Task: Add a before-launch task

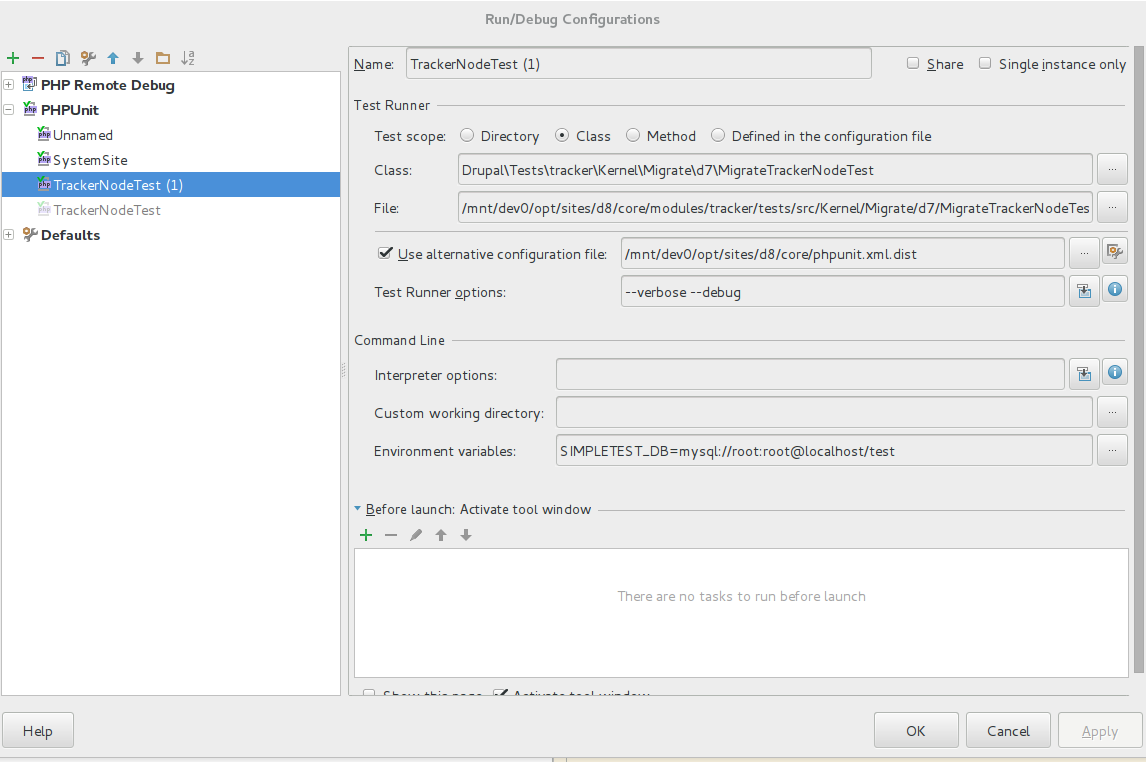Action: (x=366, y=536)
